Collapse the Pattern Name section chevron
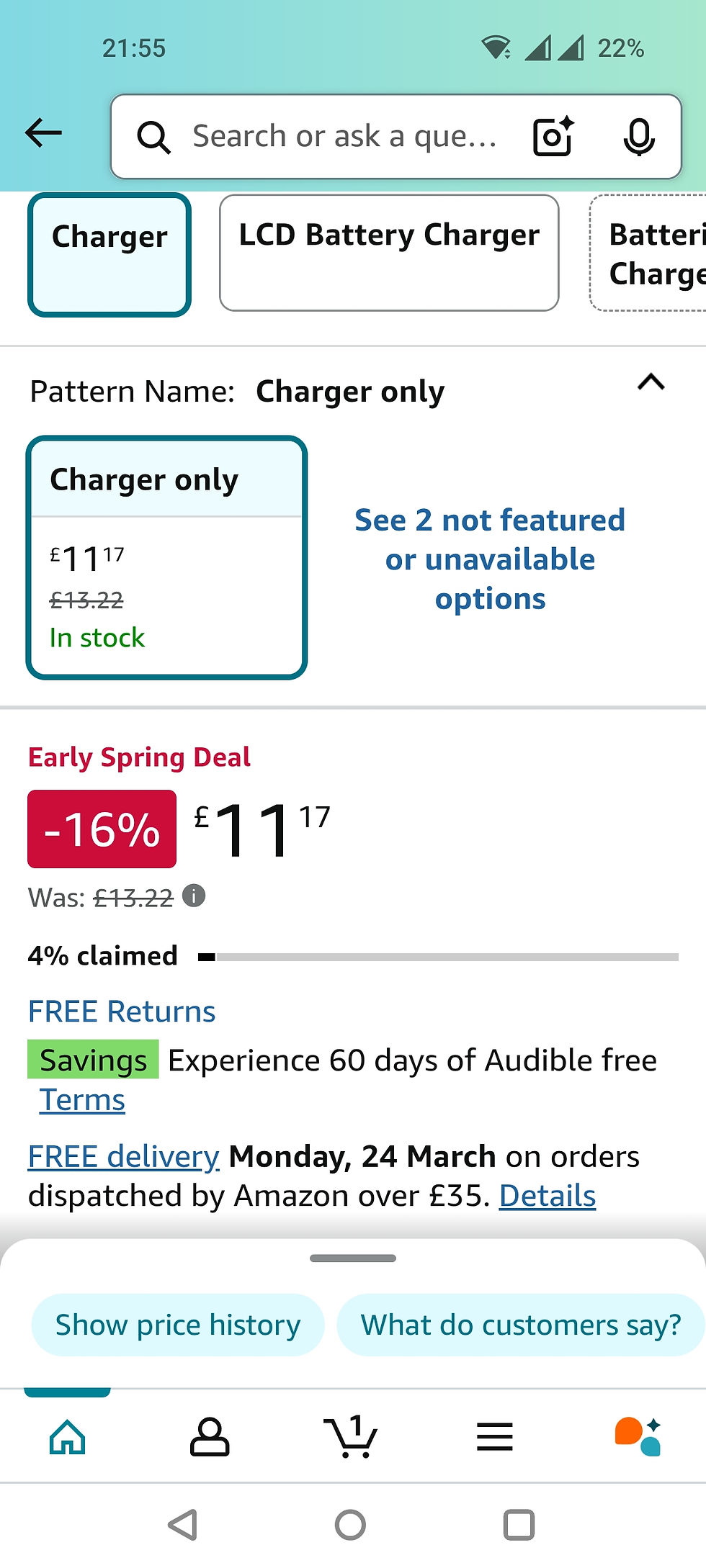 click(651, 384)
